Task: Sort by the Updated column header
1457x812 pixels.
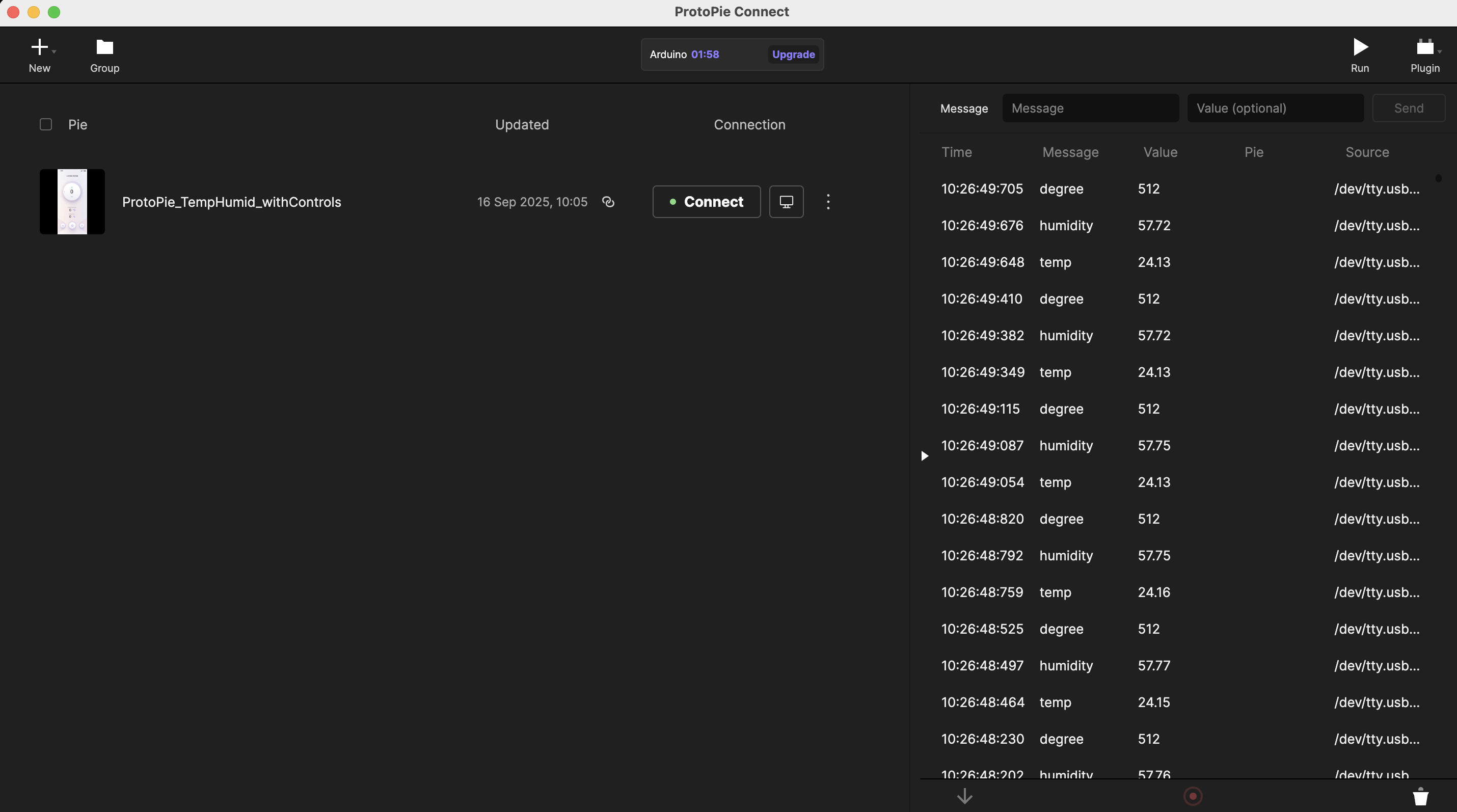Action: coord(522,124)
